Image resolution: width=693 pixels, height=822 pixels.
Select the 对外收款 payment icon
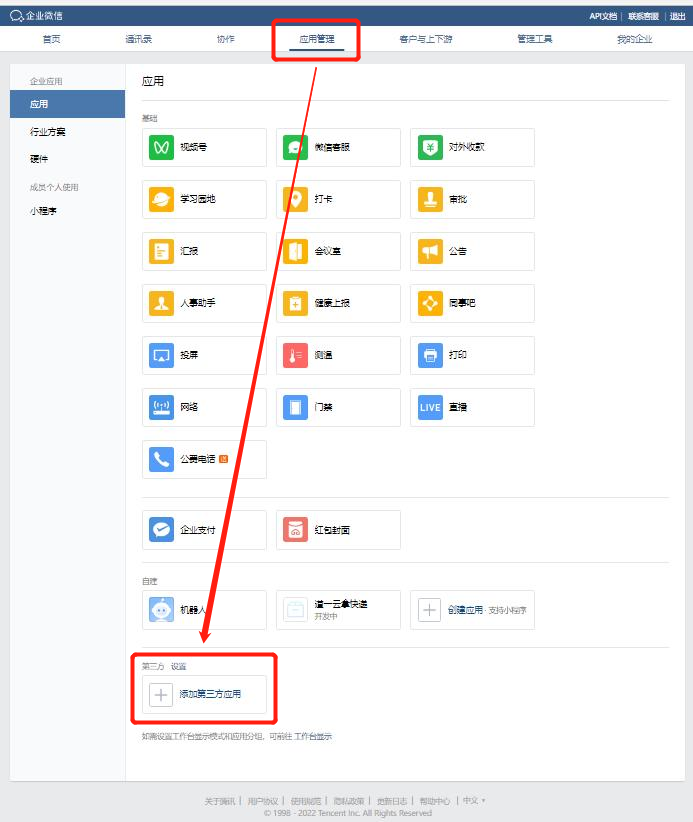point(429,147)
